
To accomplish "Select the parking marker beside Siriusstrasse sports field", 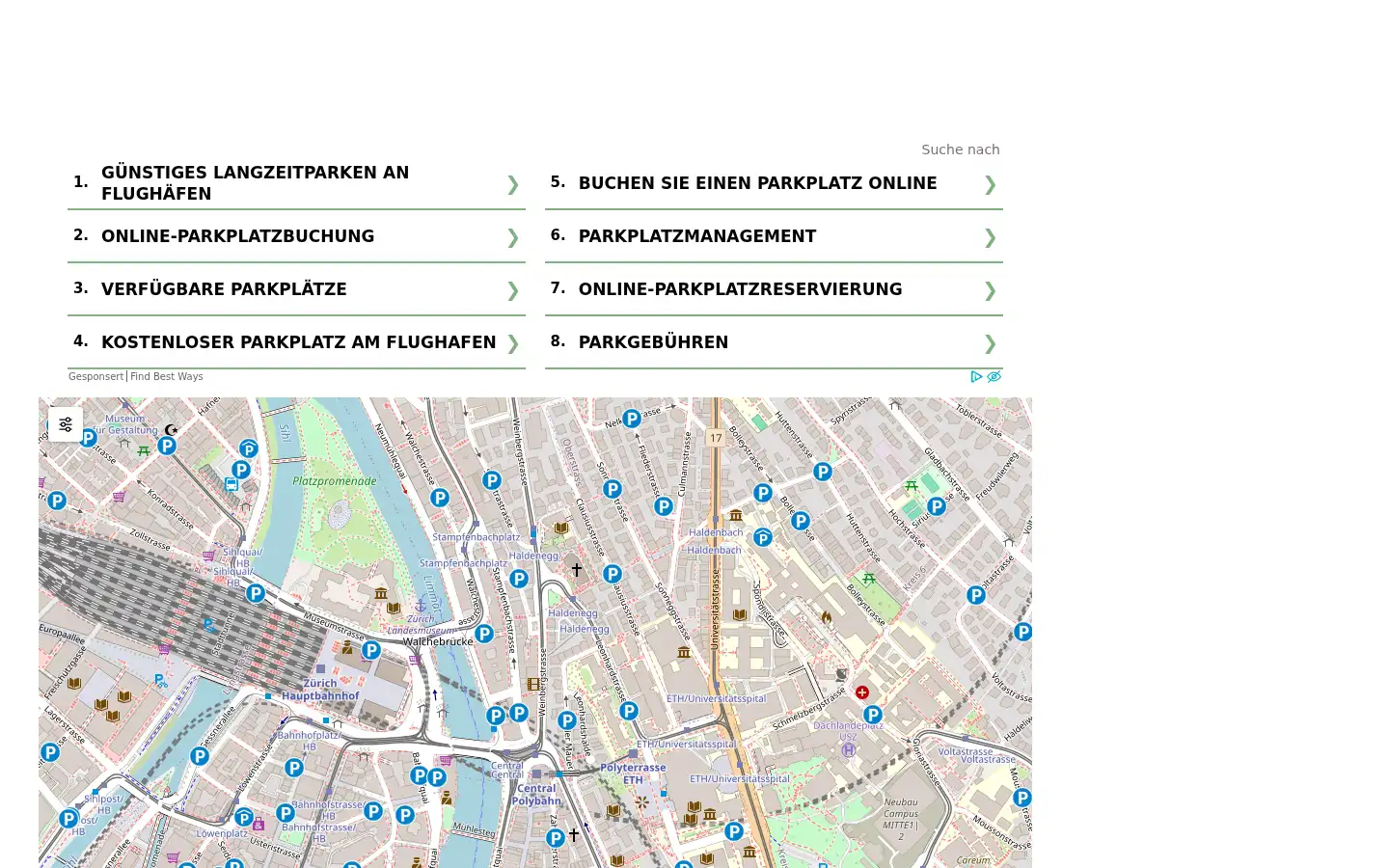I will tap(936, 506).
